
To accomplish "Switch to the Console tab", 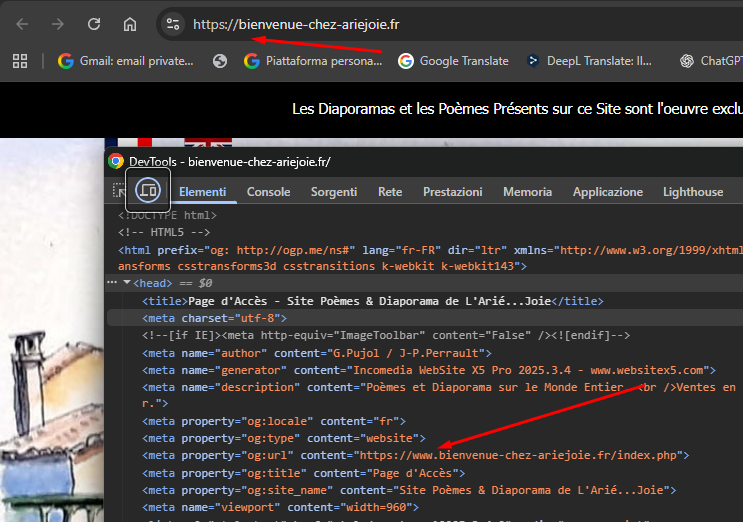I will pos(268,192).
